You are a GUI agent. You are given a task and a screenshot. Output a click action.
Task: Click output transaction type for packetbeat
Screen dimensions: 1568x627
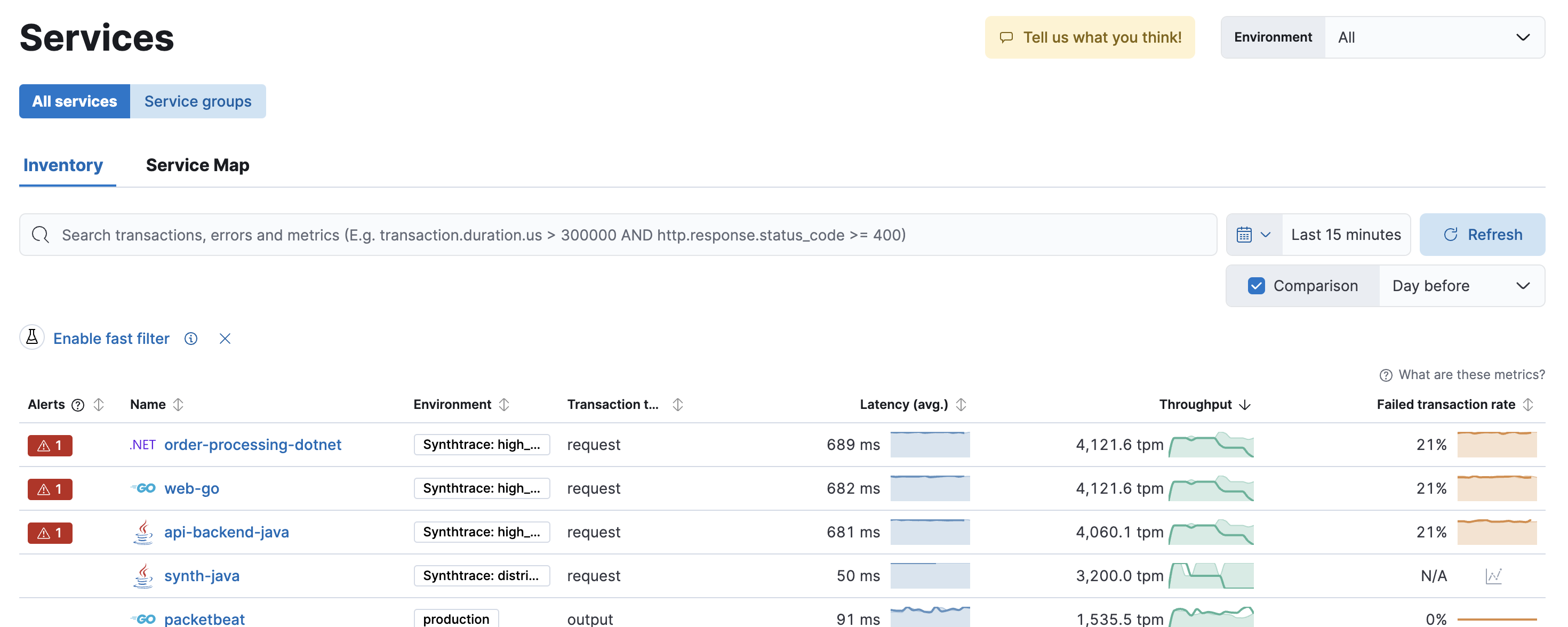[x=590, y=619]
